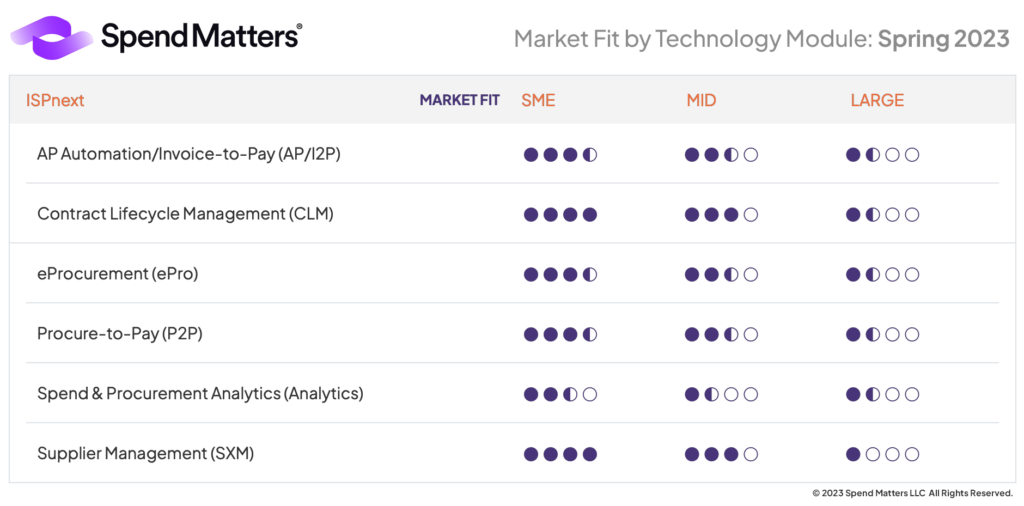Click the Procure-to-Pay SME rating dots

tap(560, 334)
